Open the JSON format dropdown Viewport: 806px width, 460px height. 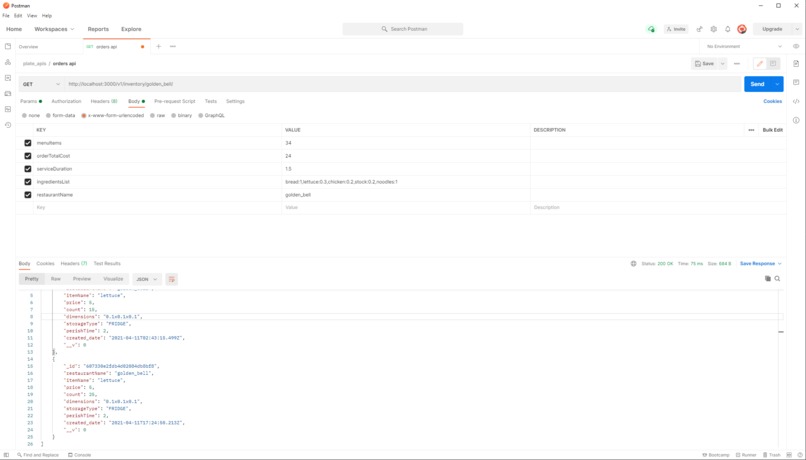(146, 279)
